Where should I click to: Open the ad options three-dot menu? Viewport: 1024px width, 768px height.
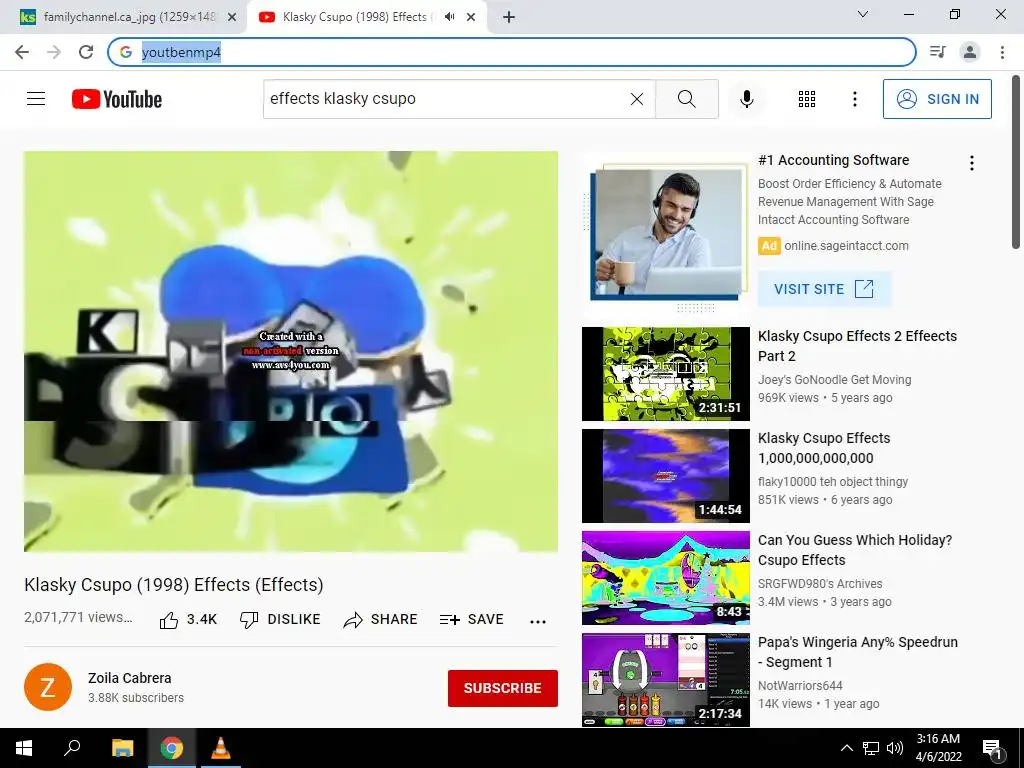click(971, 163)
